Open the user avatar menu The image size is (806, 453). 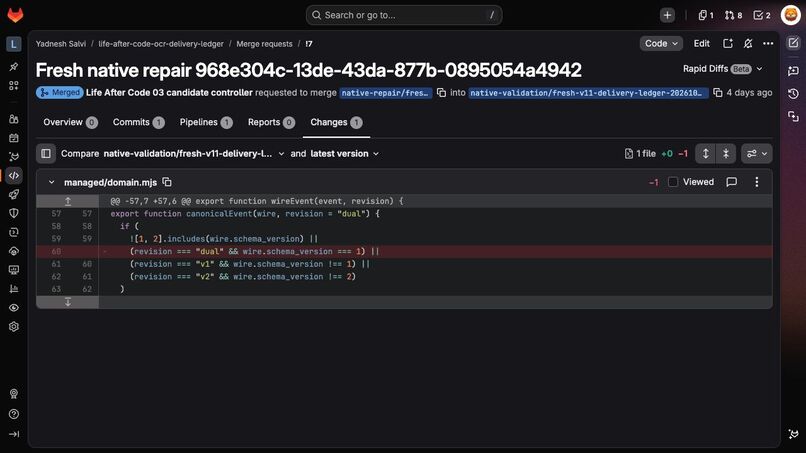pos(791,15)
